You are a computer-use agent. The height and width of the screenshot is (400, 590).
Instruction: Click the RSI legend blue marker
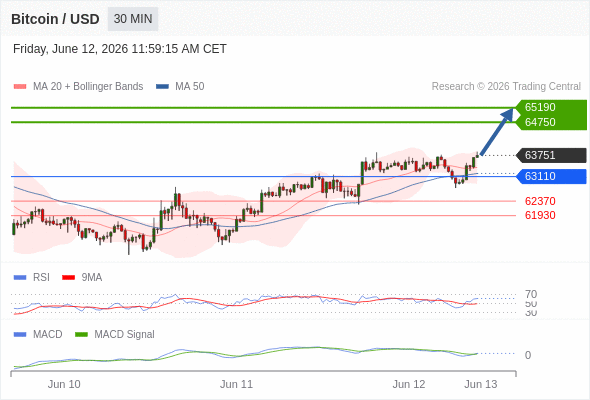tap(20, 278)
